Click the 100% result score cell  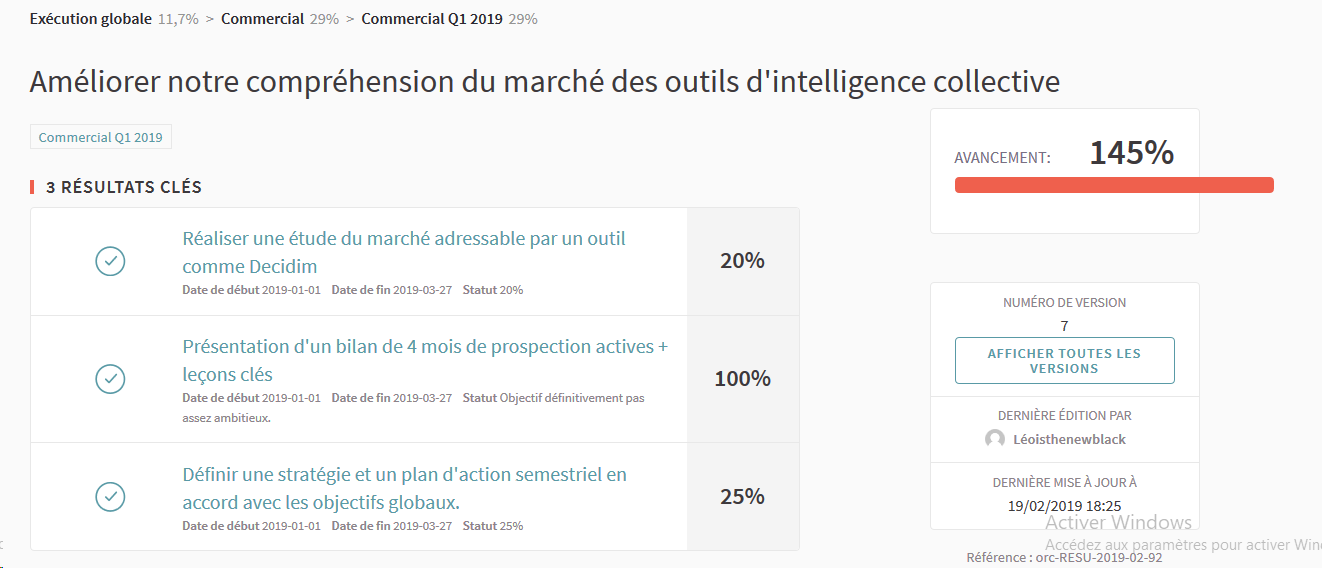(x=742, y=379)
